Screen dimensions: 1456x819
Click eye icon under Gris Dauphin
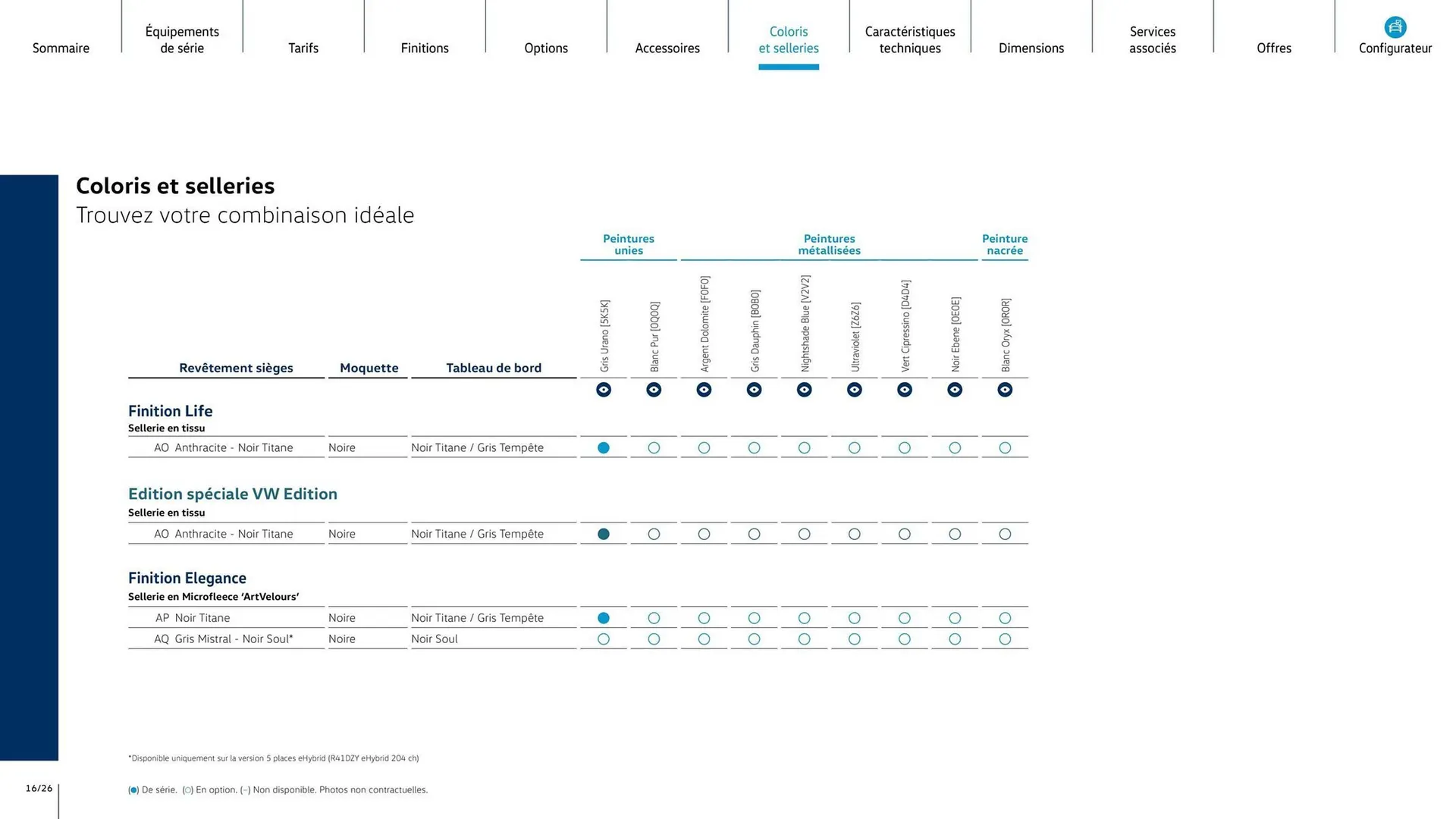[754, 390]
